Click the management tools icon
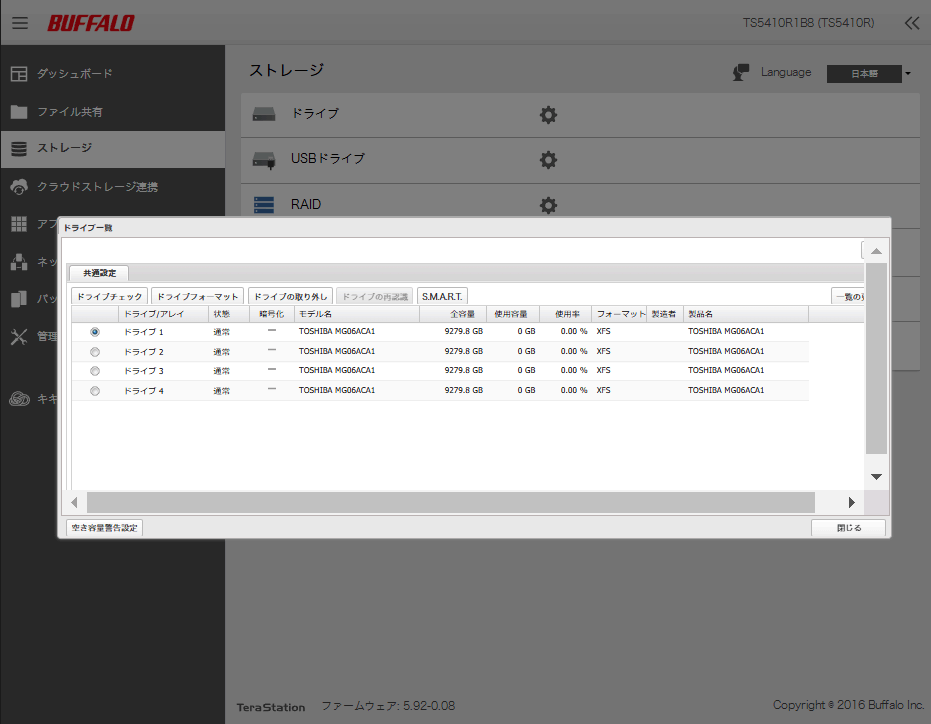Screen dimensions: 931x724 19,337
